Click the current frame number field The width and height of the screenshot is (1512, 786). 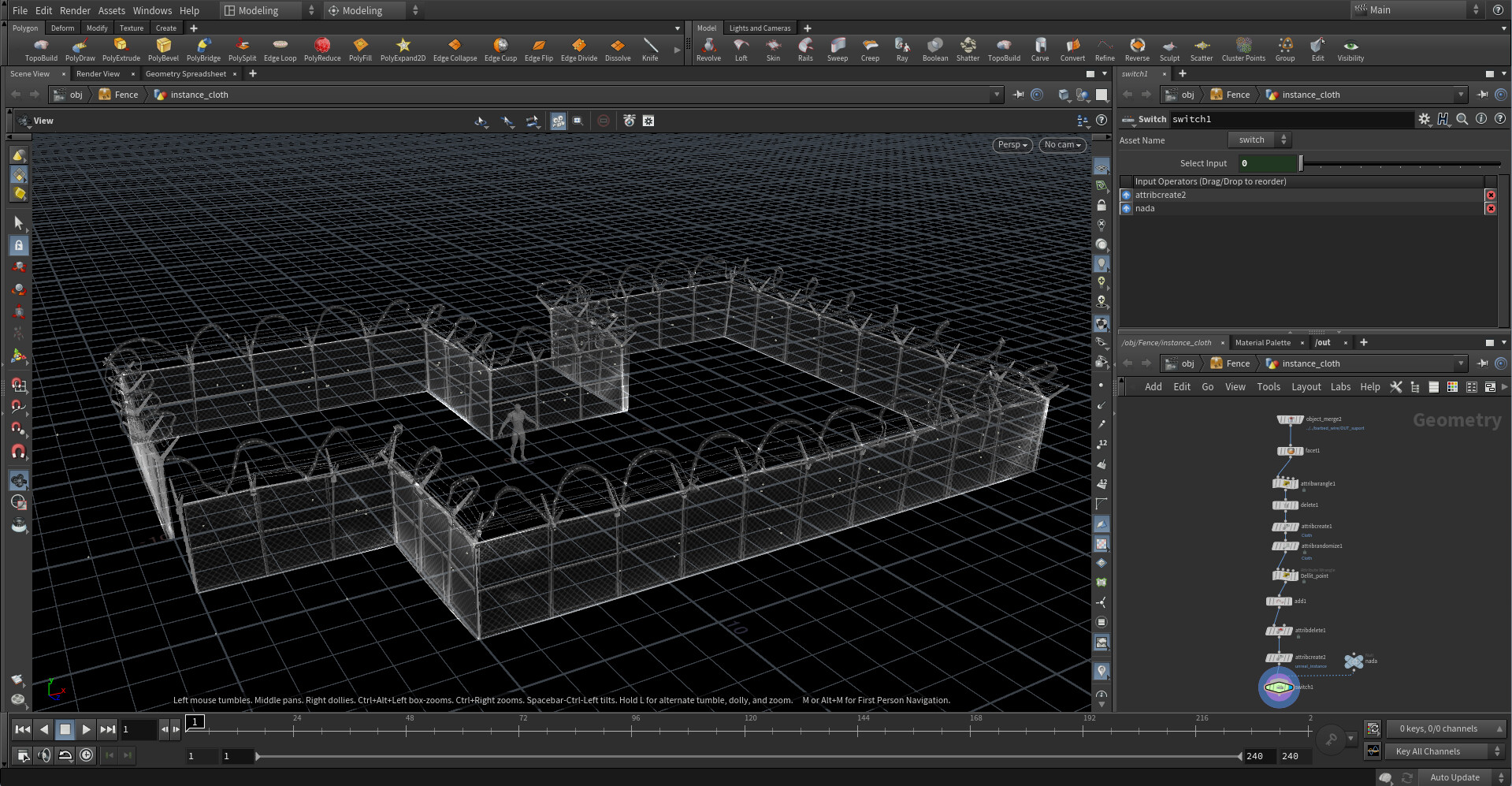pos(138,729)
